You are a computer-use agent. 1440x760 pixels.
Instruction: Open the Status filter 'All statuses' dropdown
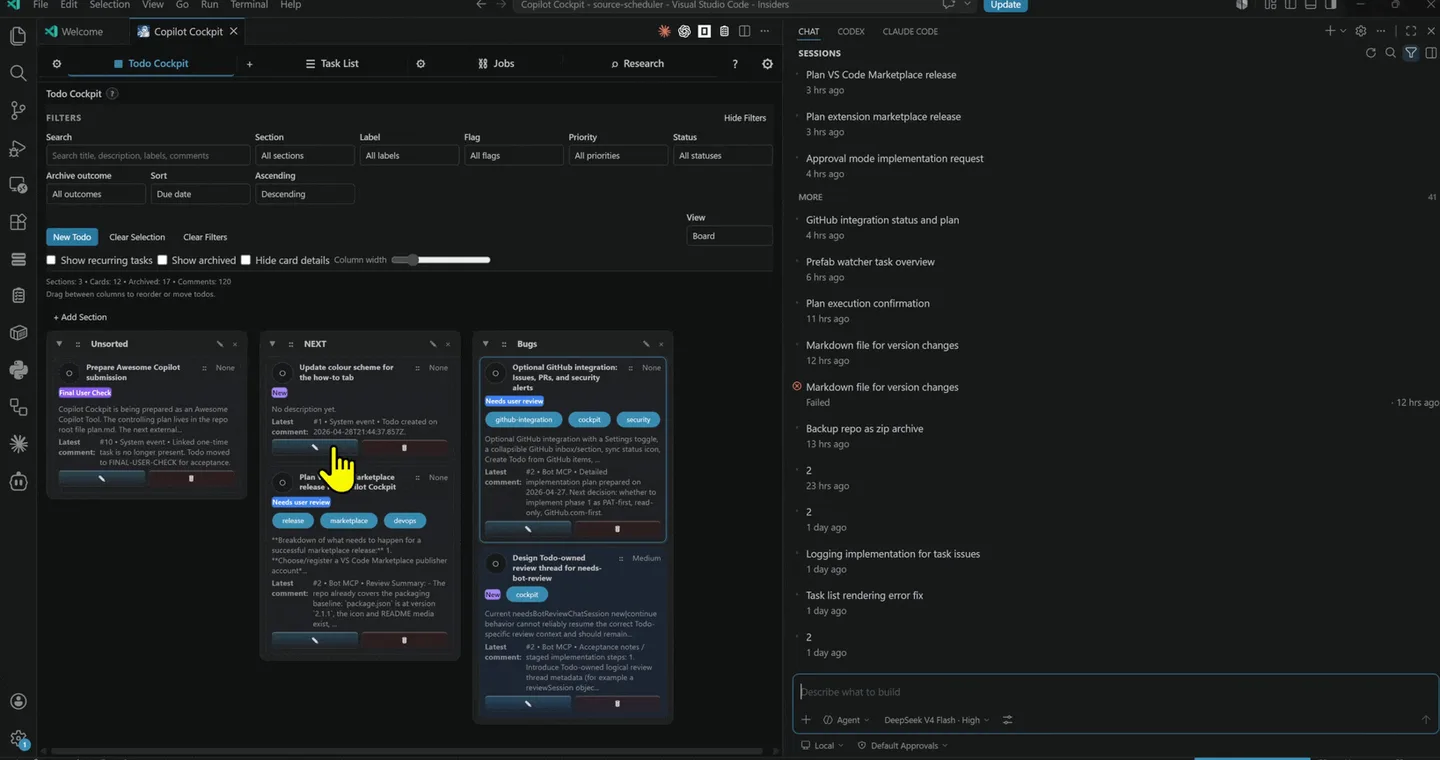click(x=723, y=156)
